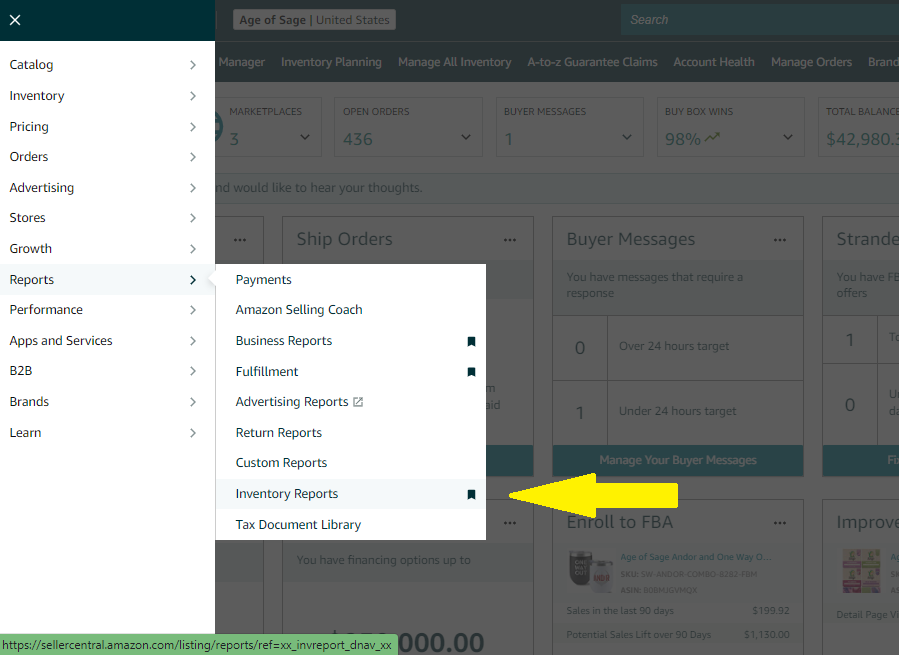Toggle bookmark for Fulfillment
899x655 pixels.
coord(471,372)
